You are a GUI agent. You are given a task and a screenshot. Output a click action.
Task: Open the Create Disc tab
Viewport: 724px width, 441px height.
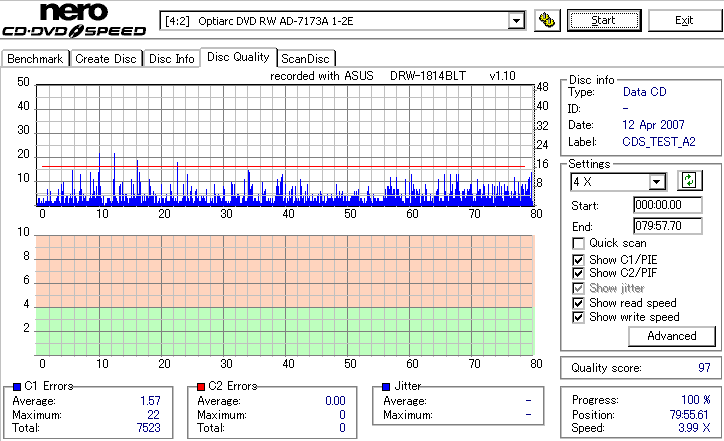point(106,59)
